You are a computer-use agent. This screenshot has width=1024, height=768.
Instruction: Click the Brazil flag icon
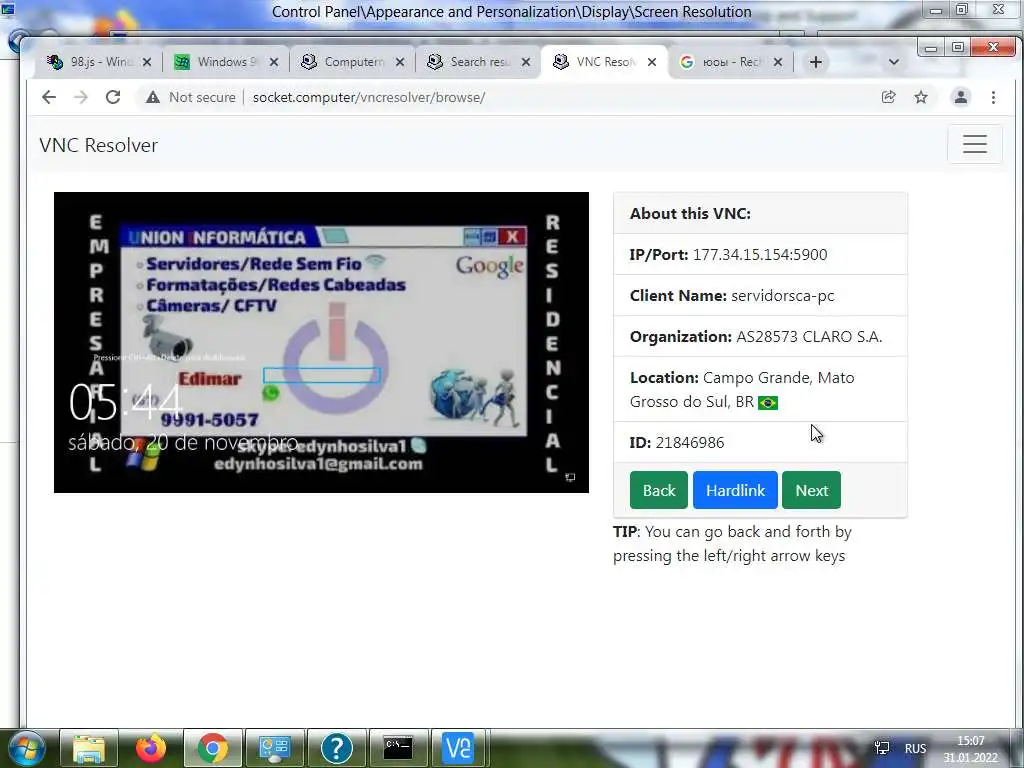pyautogui.click(x=767, y=403)
